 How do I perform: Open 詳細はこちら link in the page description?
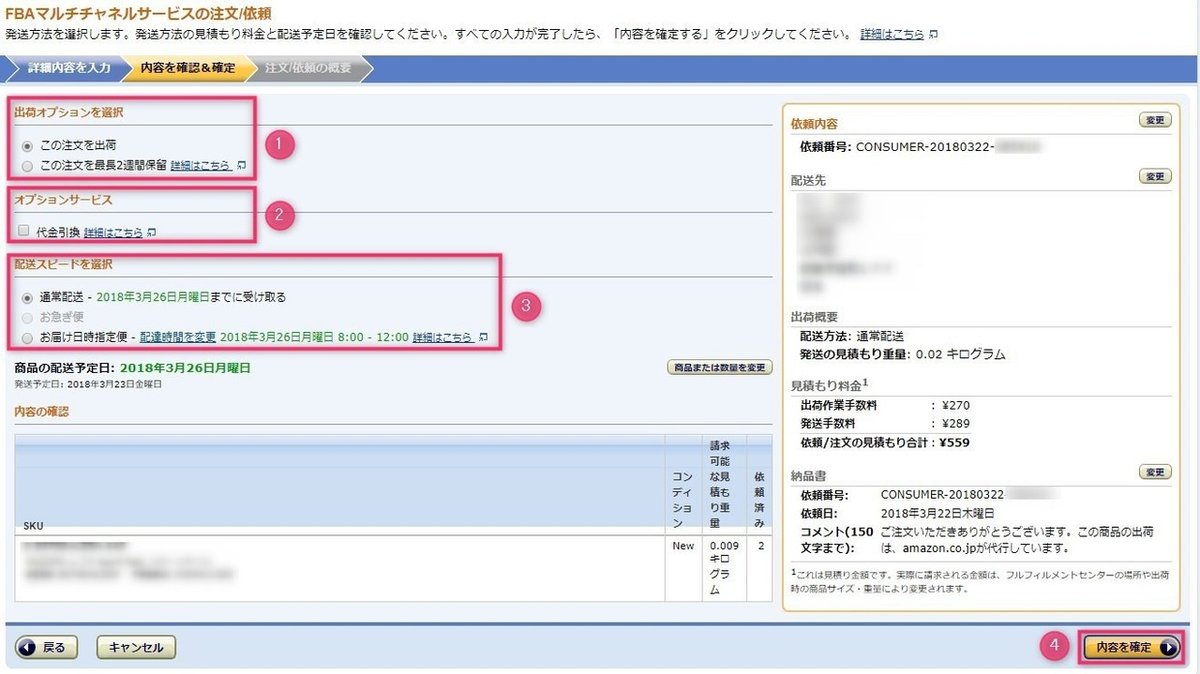pyautogui.click(x=890, y=32)
